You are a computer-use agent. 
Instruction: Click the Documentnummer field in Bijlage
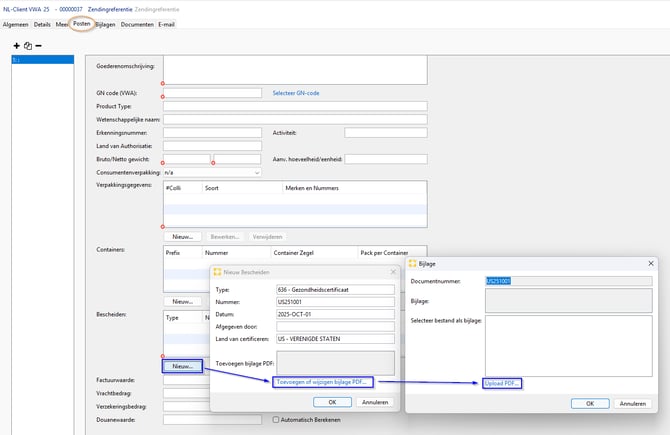click(x=567, y=281)
